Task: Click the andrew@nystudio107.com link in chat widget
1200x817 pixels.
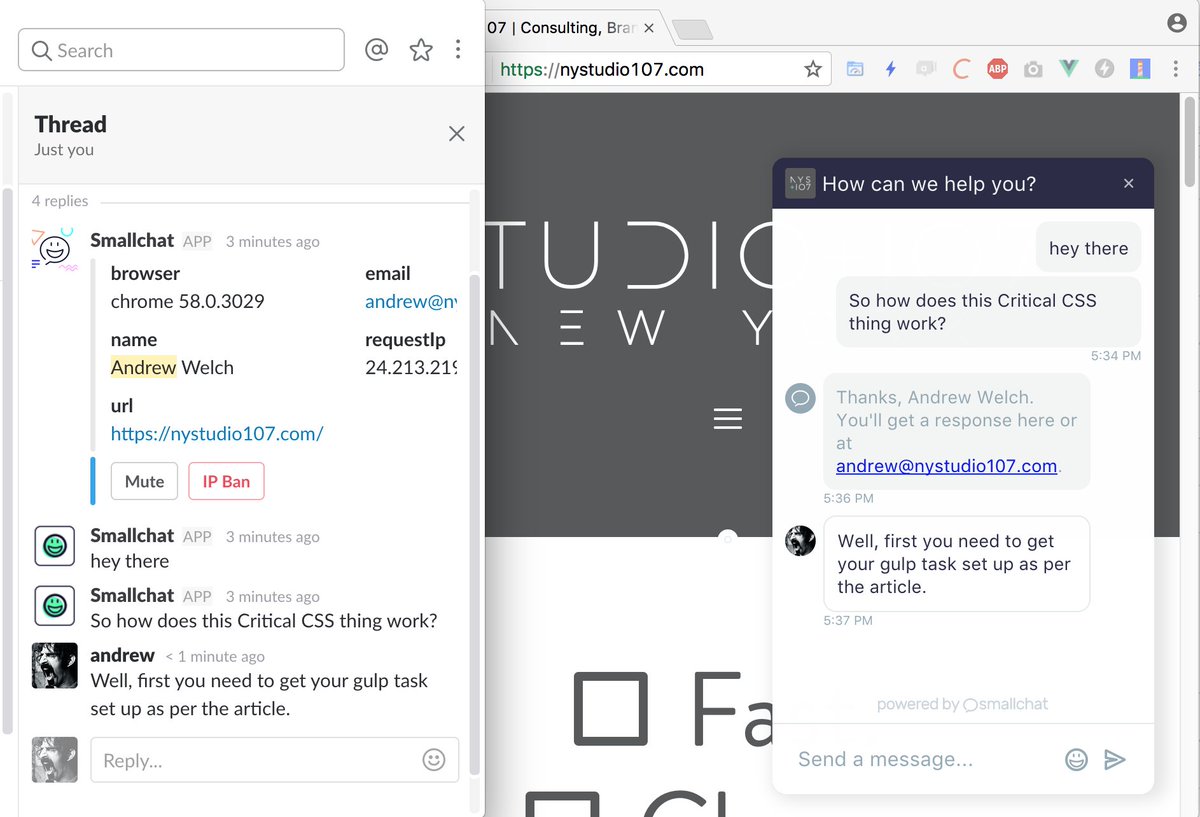Action: coord(947,466)
